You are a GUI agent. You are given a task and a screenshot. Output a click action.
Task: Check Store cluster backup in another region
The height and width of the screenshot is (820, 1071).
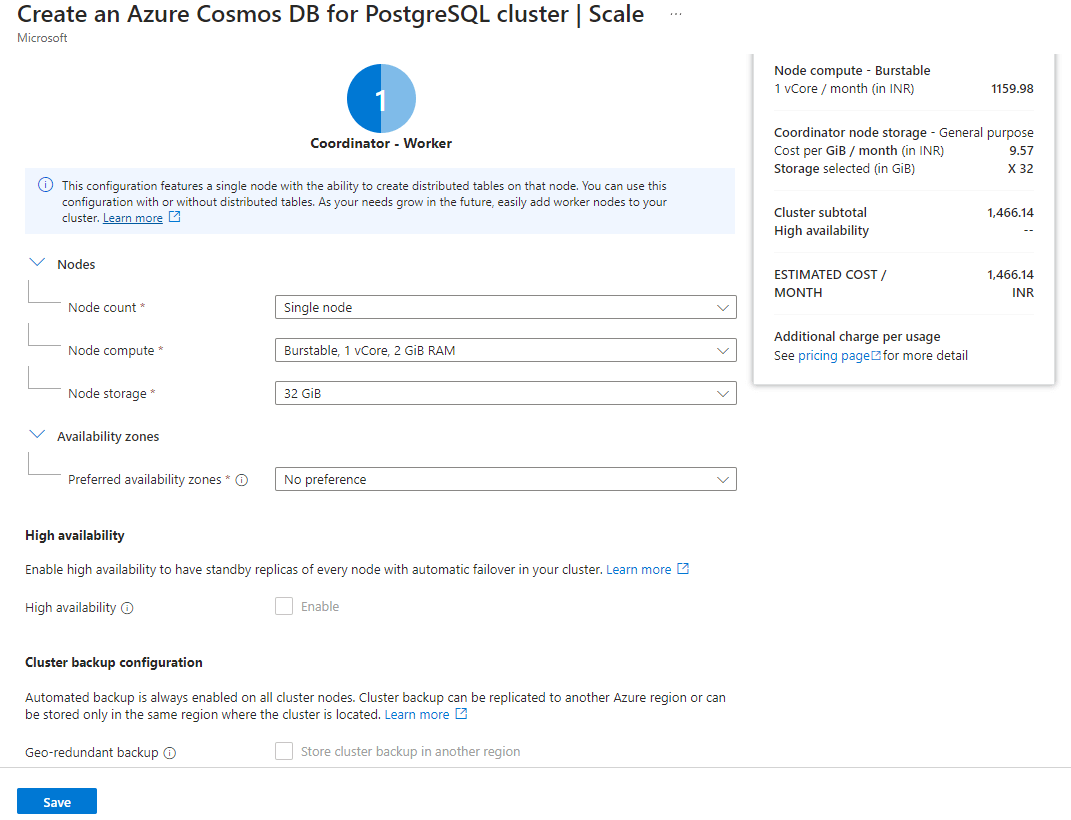[x=284, y=751]
